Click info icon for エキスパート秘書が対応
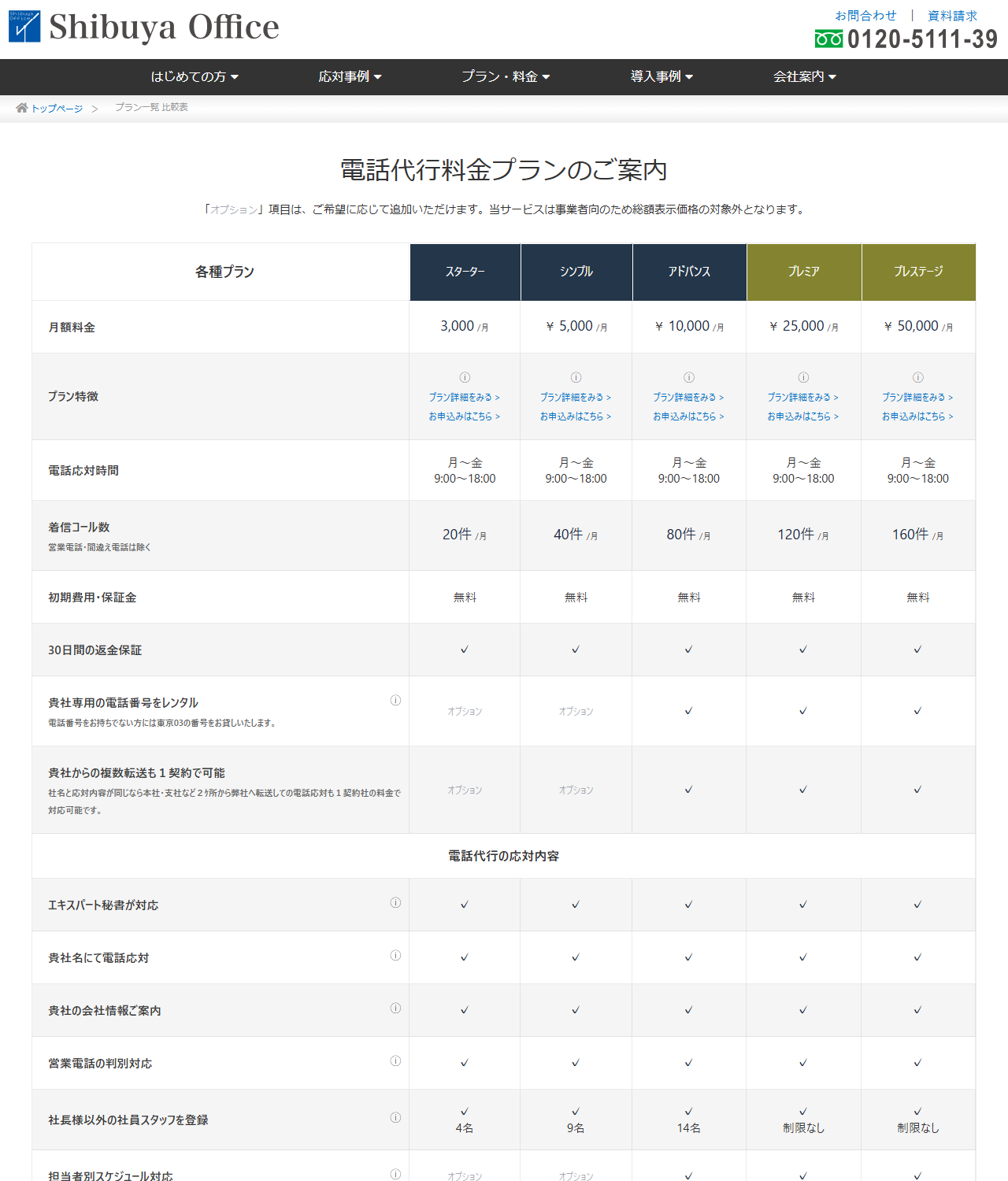The width and height of the screenshot is (1008, 1181). (395, 902)
